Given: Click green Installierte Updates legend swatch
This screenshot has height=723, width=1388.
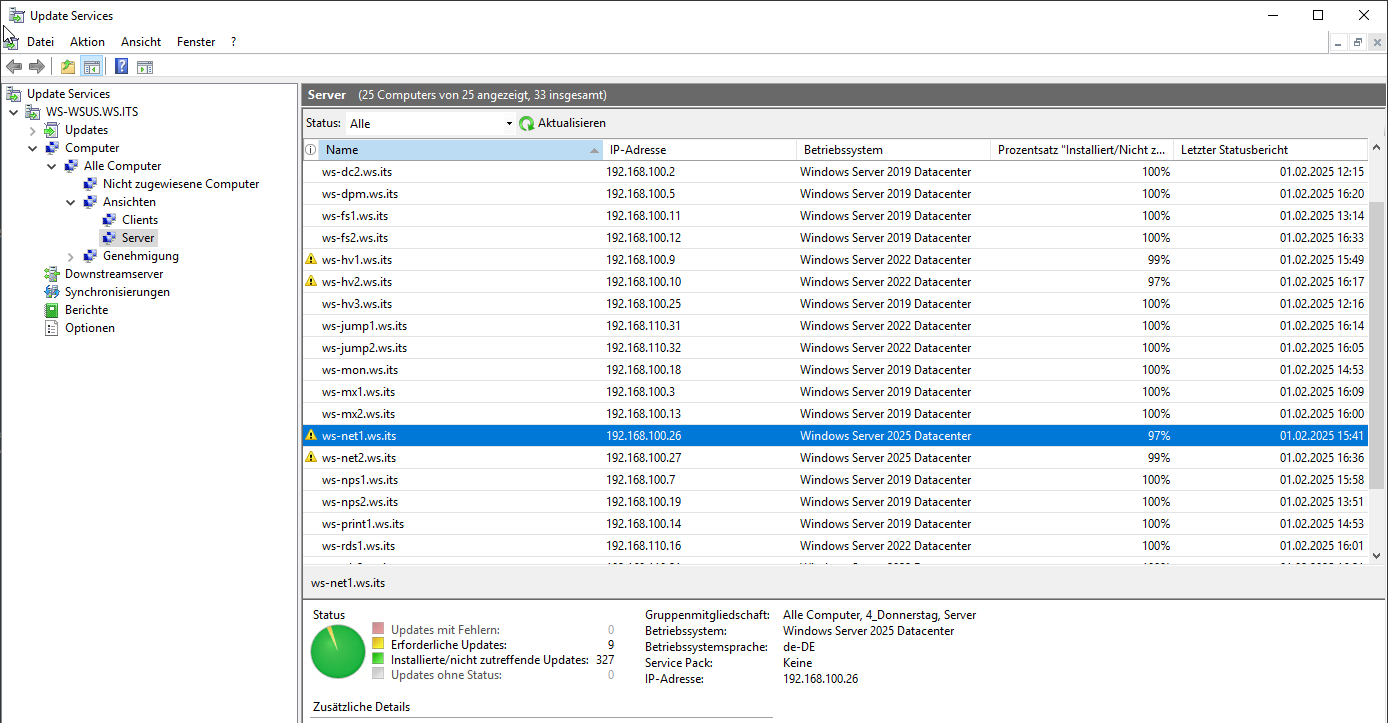Looking at the screenshot, I should point(378,660).
